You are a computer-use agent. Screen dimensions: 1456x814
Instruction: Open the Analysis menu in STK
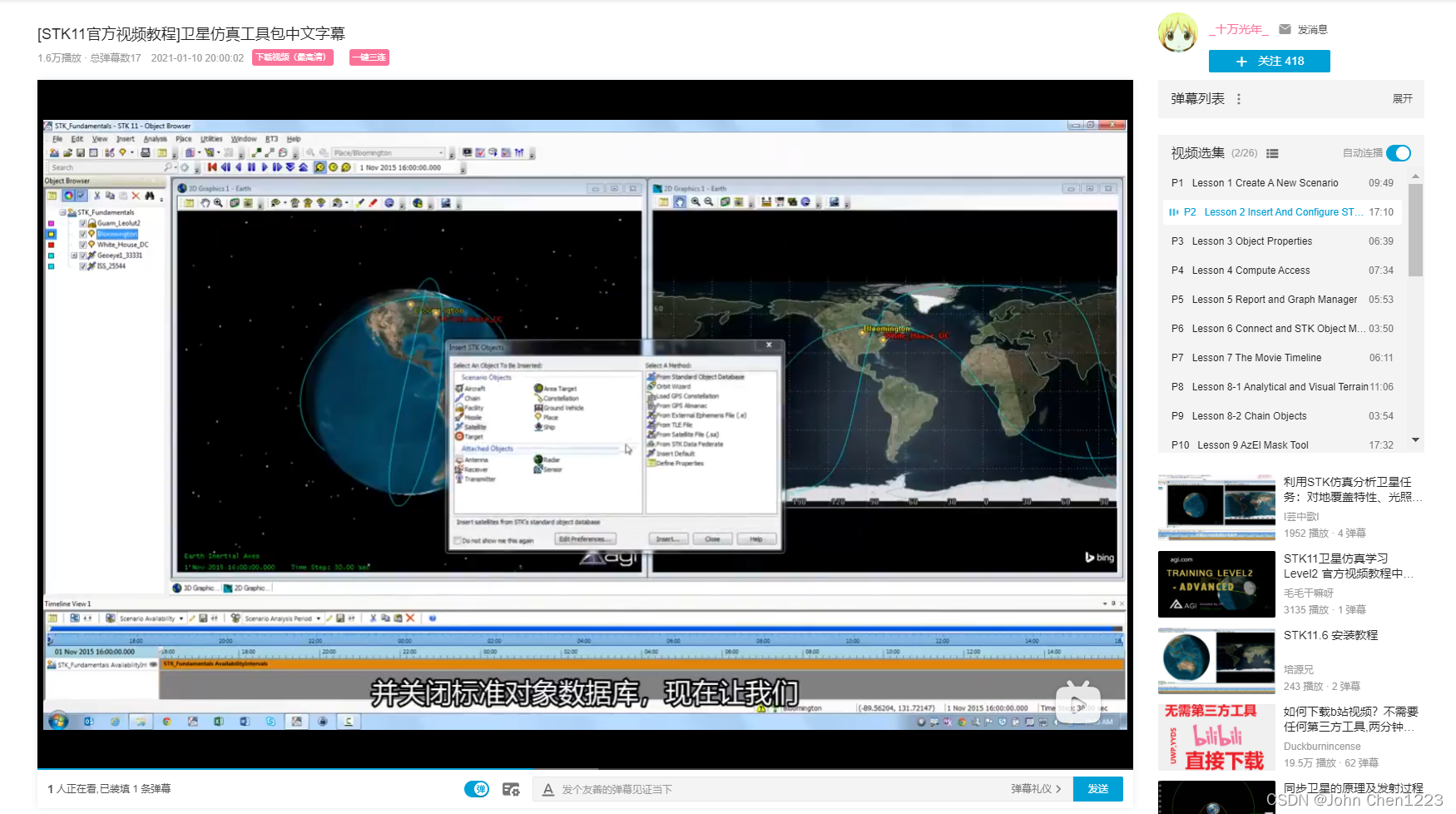pos(155,139)
